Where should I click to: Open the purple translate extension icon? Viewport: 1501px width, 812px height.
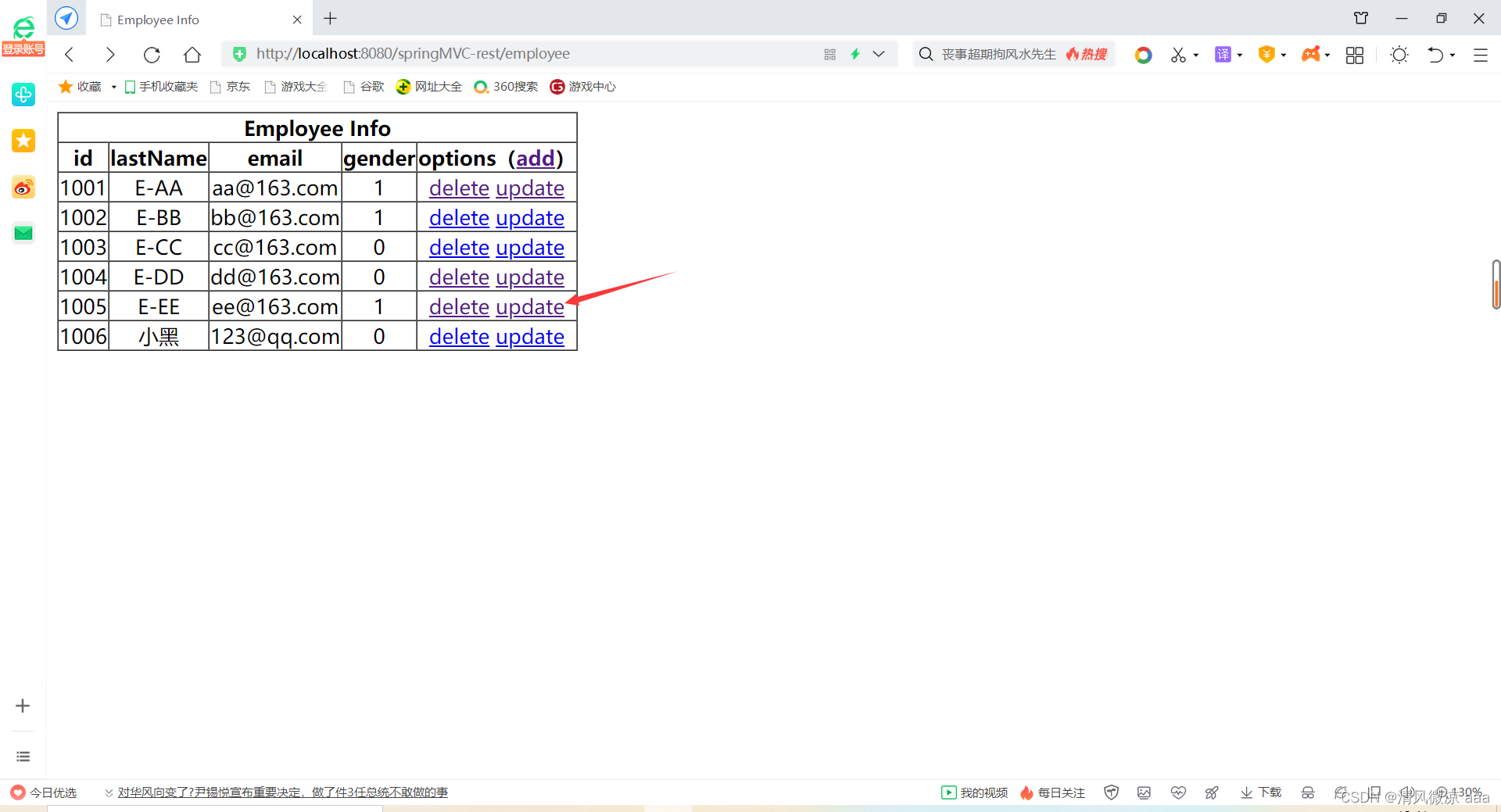pos(1223,54)
